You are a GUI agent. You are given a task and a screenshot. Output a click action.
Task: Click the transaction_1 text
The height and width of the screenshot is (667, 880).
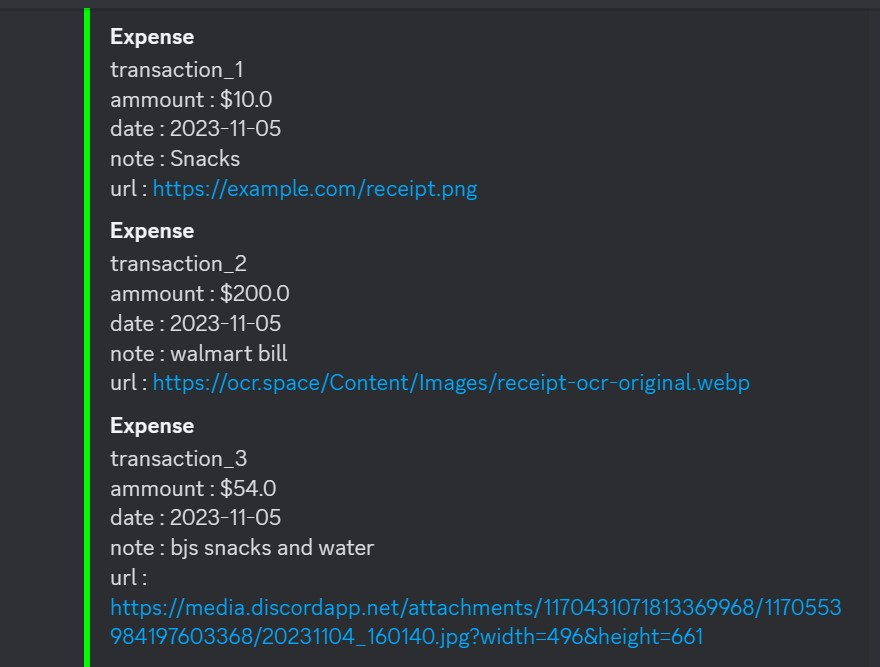tap(177, 70)
